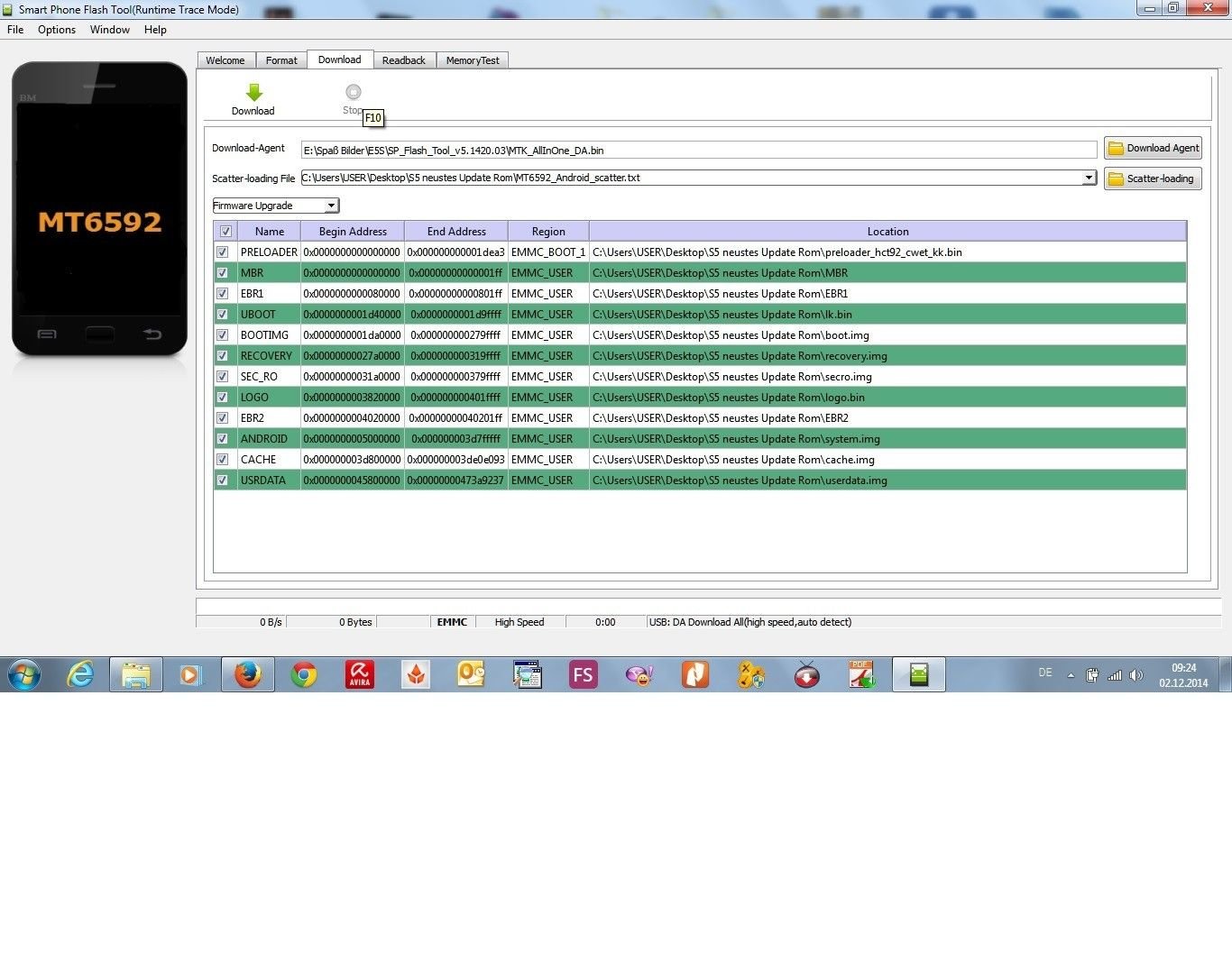Image resolution: width=1232 pixels, height=961 pixels.
Task: Click the preloader_hct92_cwet_kk.bin location cell
Action: pyautogui.click(x=887, y=252)
